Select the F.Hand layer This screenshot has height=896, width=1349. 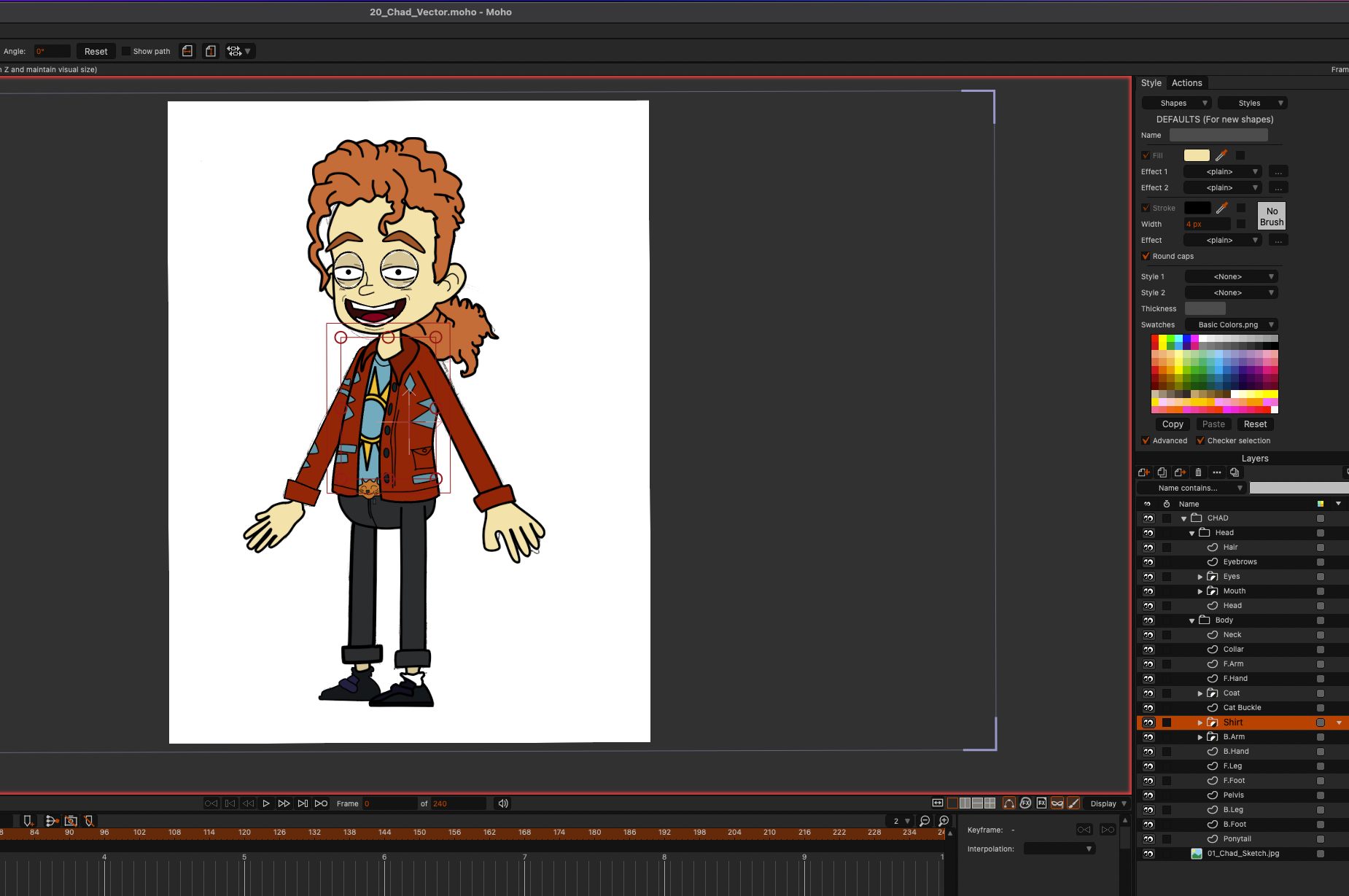coord(1243,679)
